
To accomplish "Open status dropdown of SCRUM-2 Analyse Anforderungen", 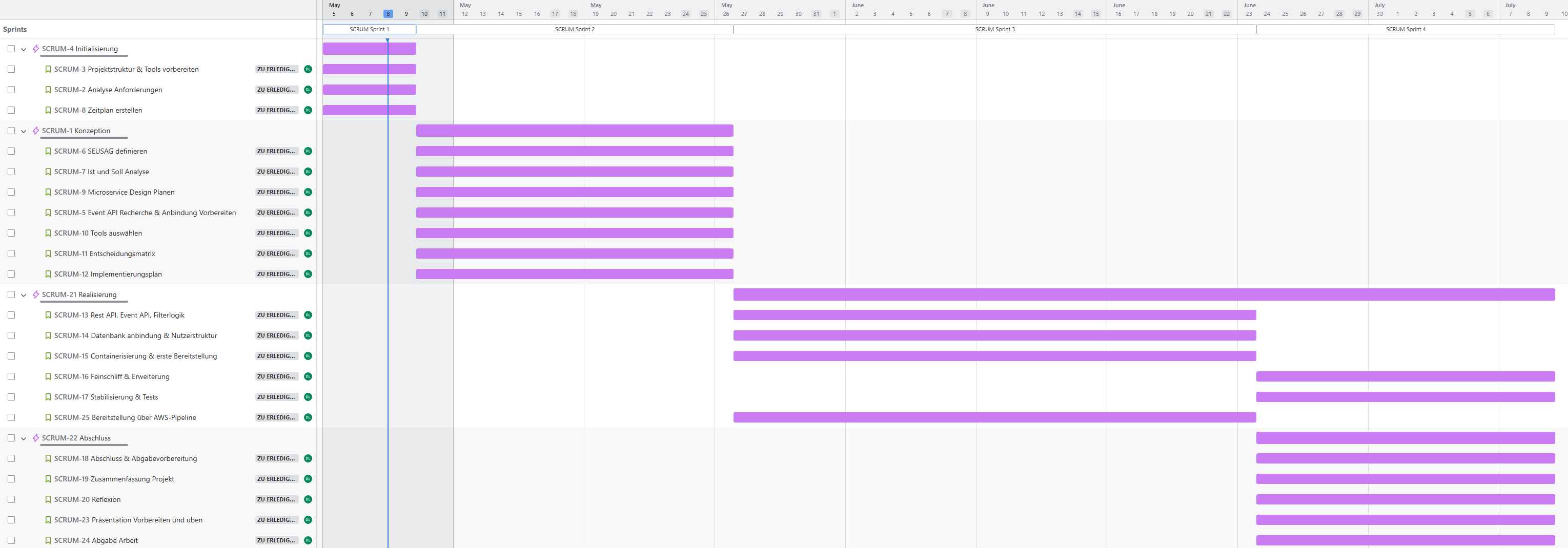I will [x=277, y=90].
